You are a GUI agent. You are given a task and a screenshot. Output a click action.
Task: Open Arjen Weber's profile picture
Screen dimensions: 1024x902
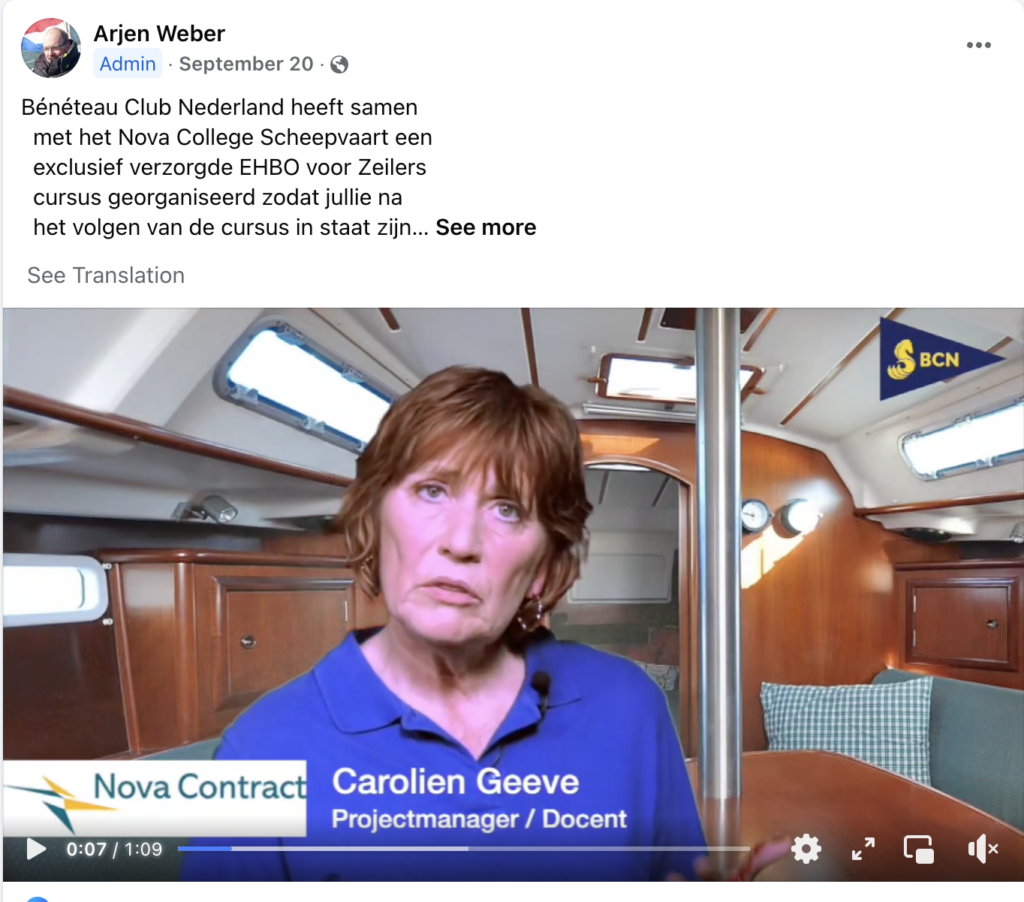[x=51, y=48]
